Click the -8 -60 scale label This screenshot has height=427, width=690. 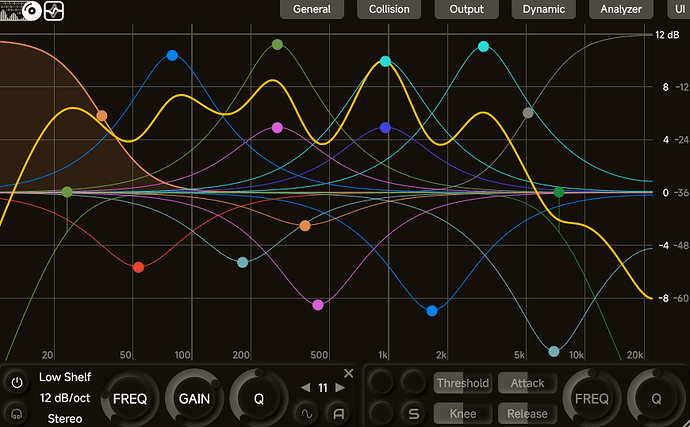click(x=673, y=298)
